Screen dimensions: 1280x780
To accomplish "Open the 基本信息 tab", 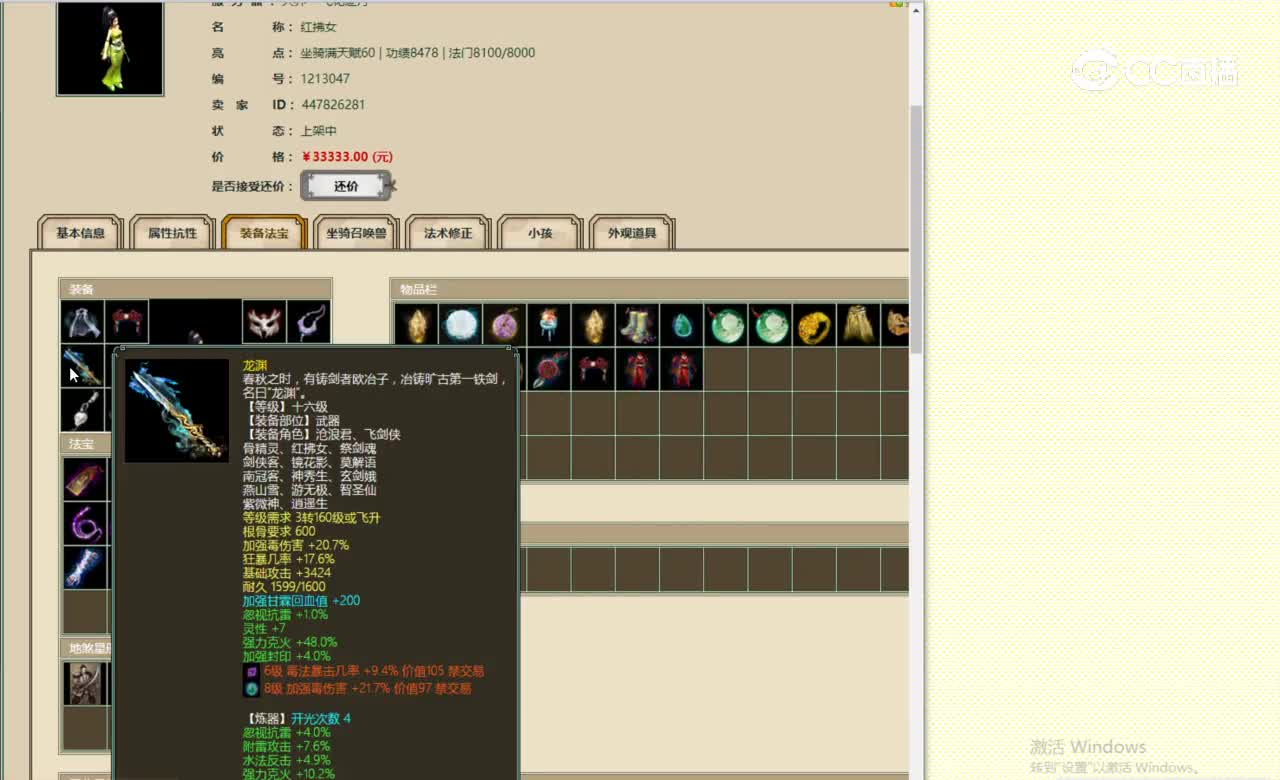I will (x=80, y=233).
